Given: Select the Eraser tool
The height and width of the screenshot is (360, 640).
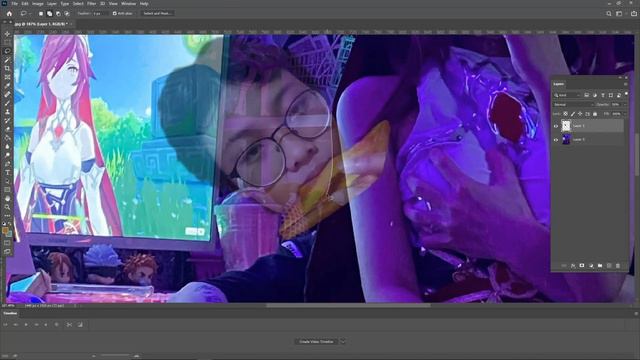Looking at the screenshot, I should point(7,129).
